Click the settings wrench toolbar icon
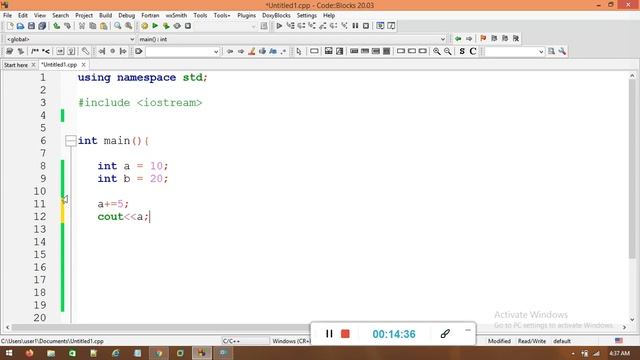 [x=562, y=51]
